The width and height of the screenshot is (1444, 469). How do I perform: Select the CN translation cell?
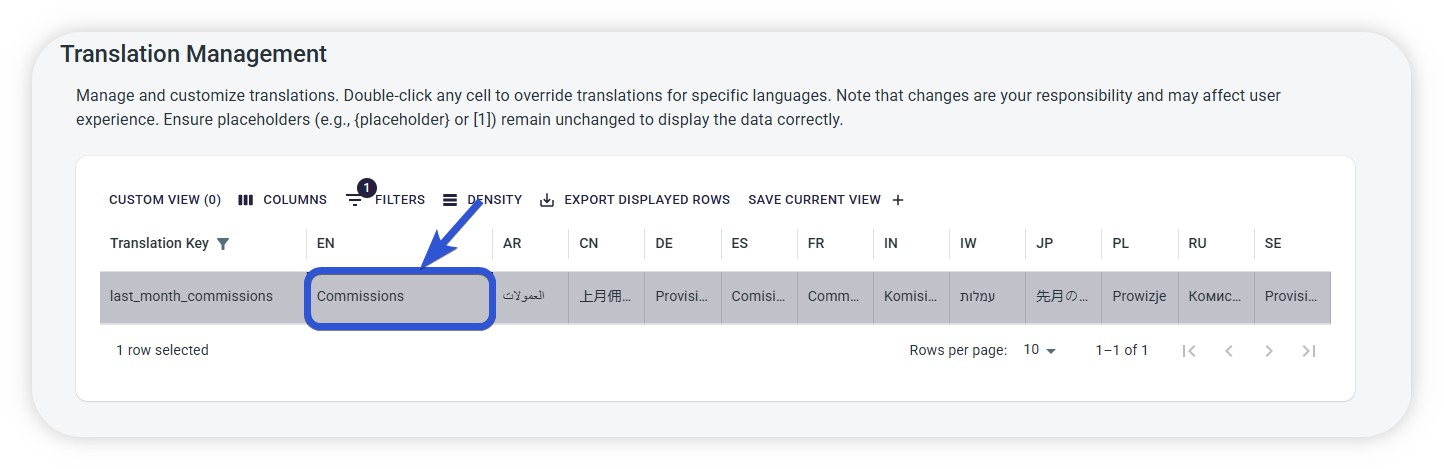point(606,297)
